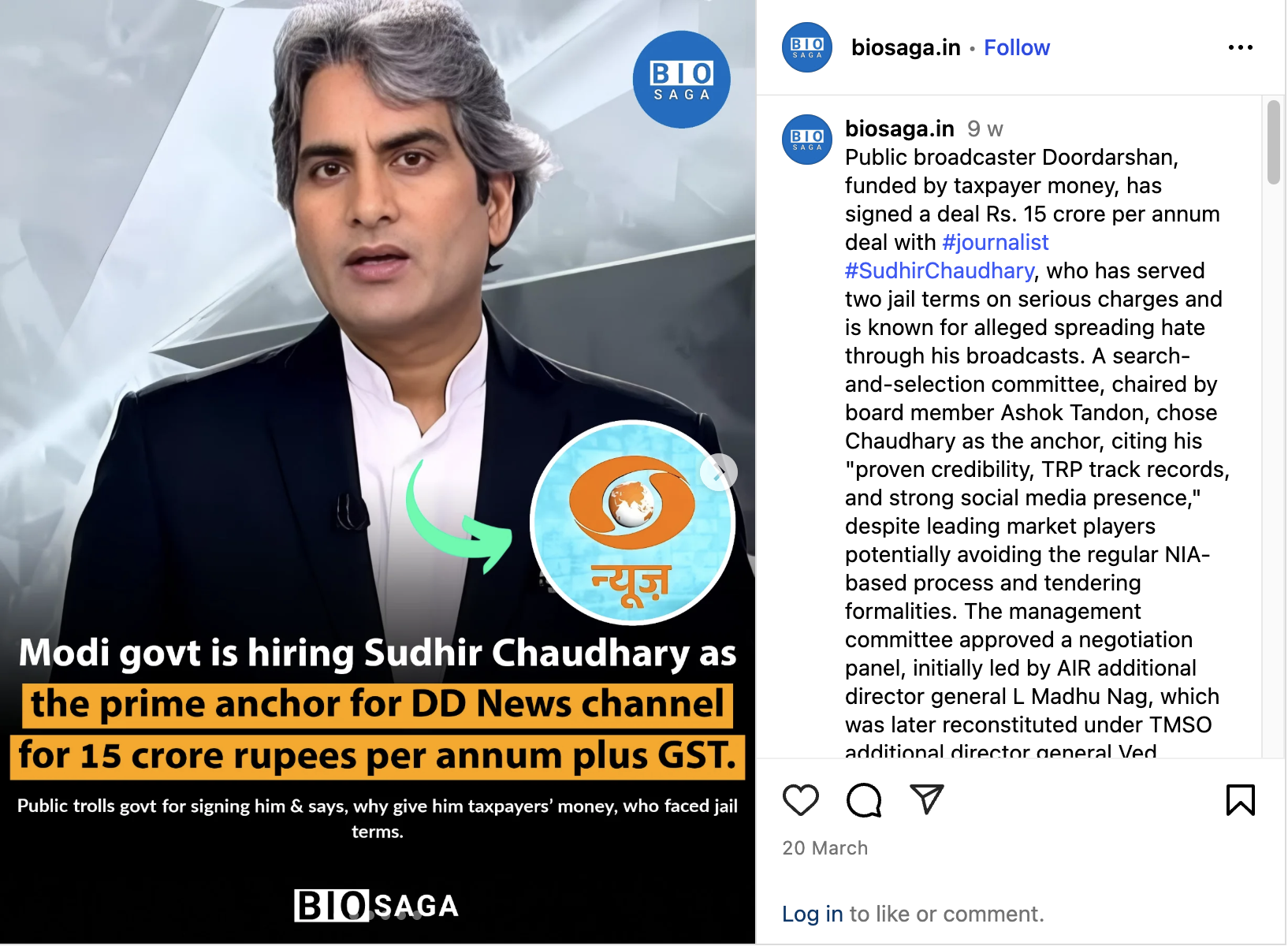Open the #journalist hashtag
Screen dimensions: 1288x946
coord(996,242)
